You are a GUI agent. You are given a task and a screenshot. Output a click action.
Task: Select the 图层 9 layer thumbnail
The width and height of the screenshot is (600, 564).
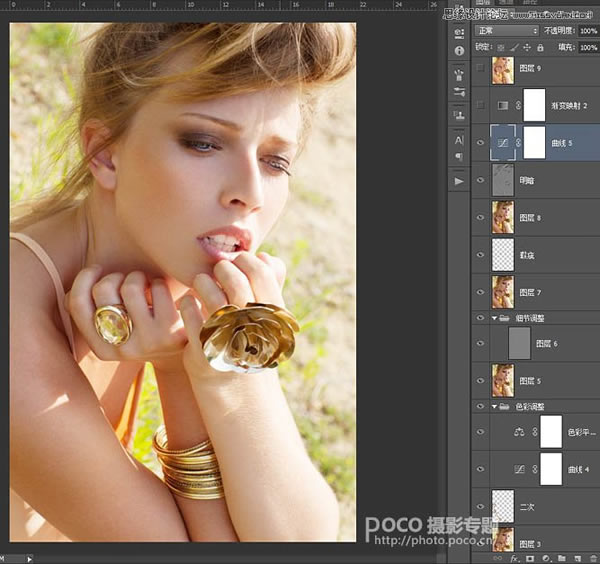point(503,70)
